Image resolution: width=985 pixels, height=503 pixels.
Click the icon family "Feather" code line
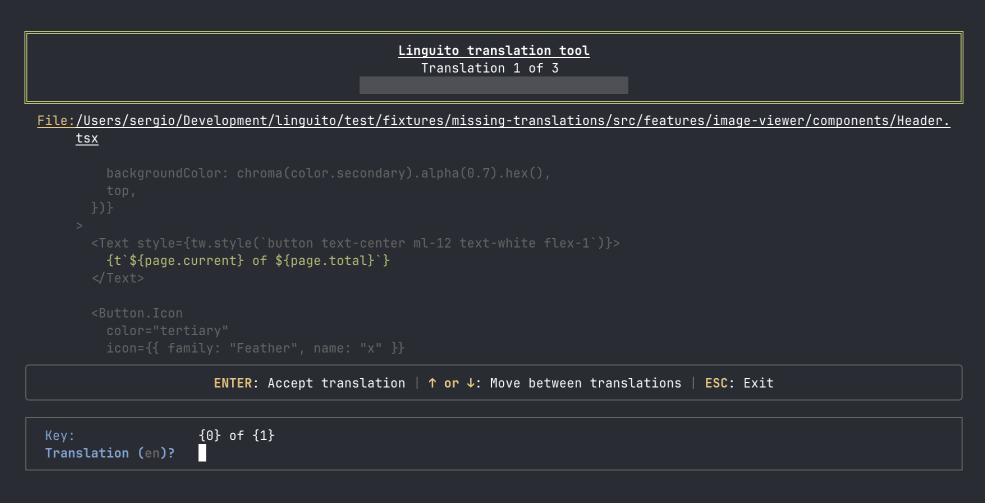[256, 347]
